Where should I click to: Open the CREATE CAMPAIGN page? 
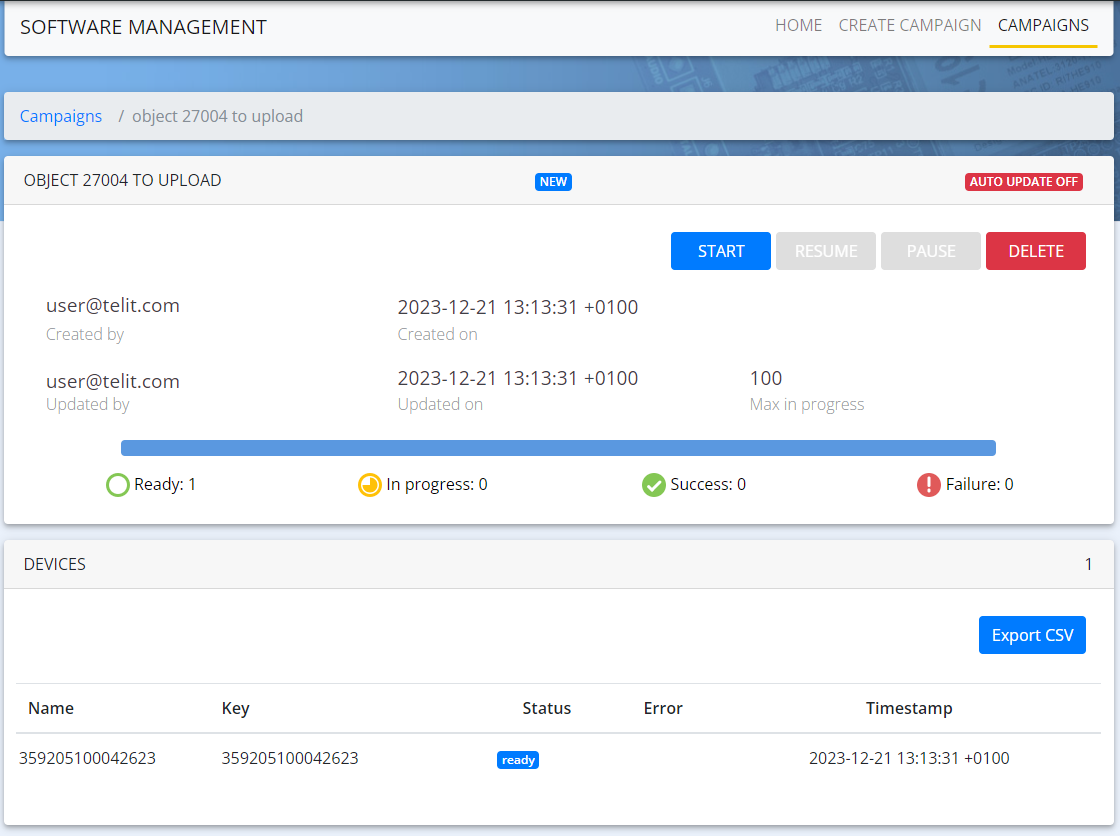pyautogui.click(x=910, y=26)
